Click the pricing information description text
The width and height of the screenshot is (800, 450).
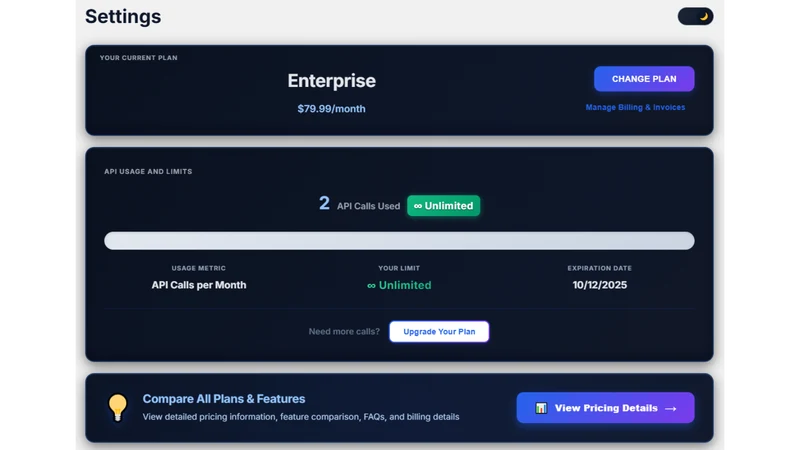click(301, 417)
